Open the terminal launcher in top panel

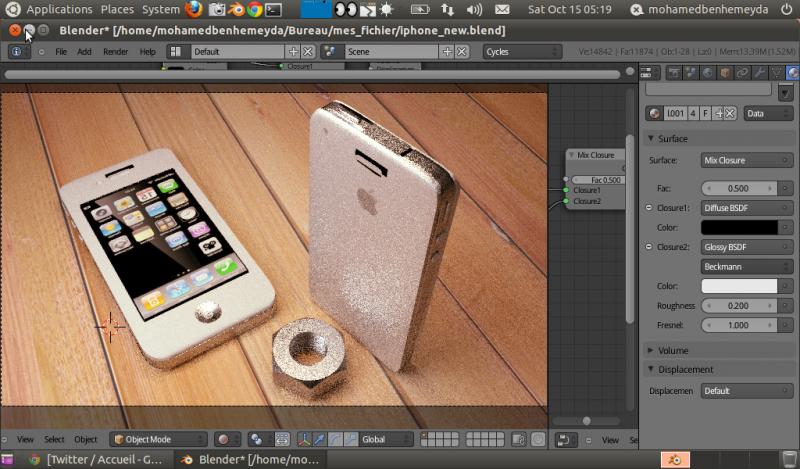[x=273, y=9]
